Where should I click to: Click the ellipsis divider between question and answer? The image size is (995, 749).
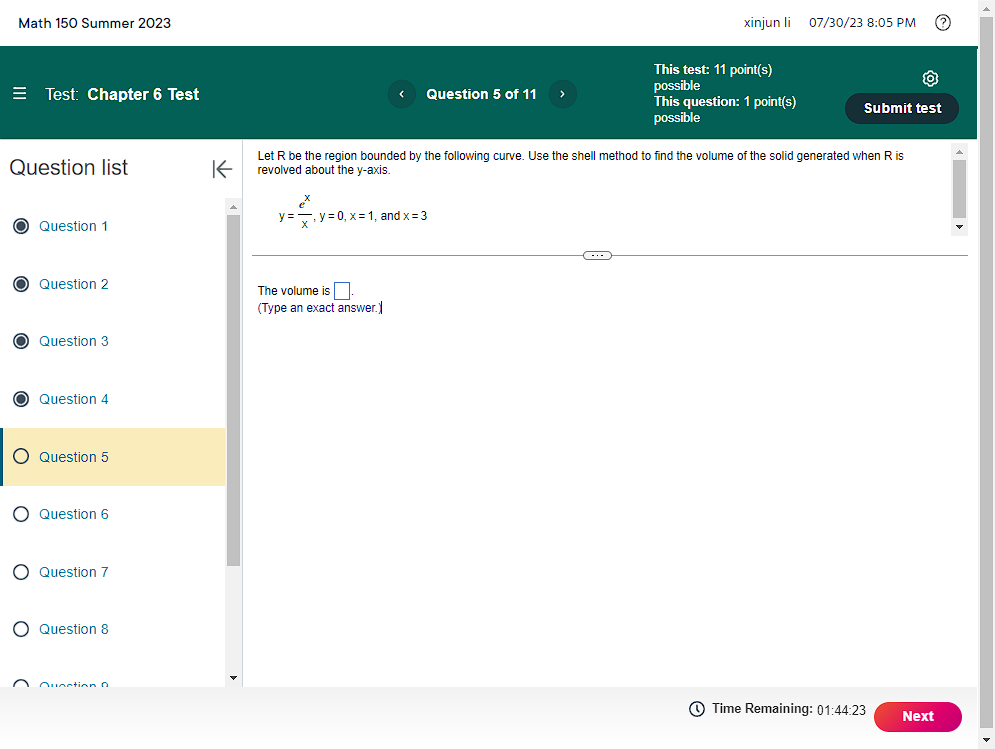(597, 255)
